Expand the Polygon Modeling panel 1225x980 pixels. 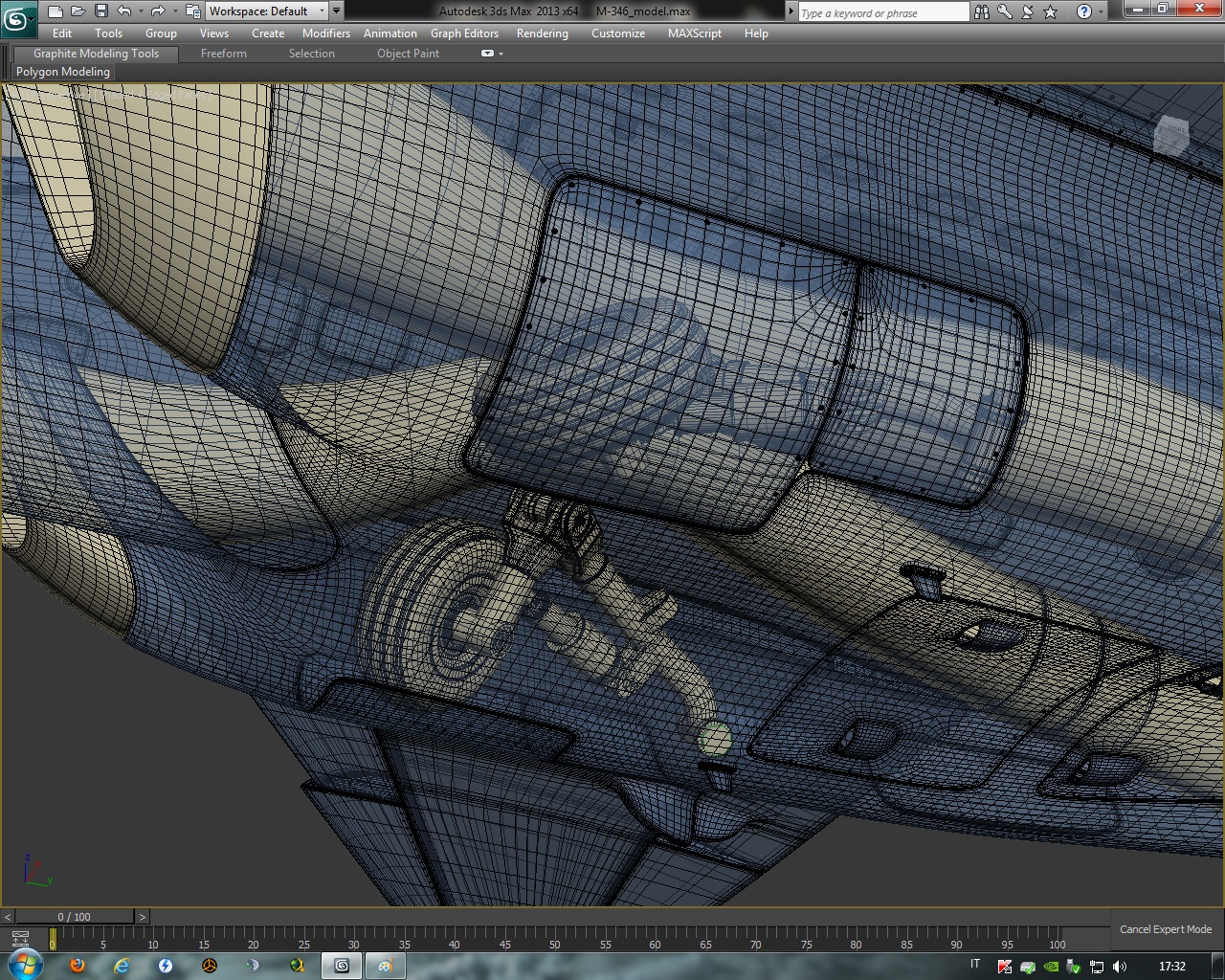pos(63,72)
